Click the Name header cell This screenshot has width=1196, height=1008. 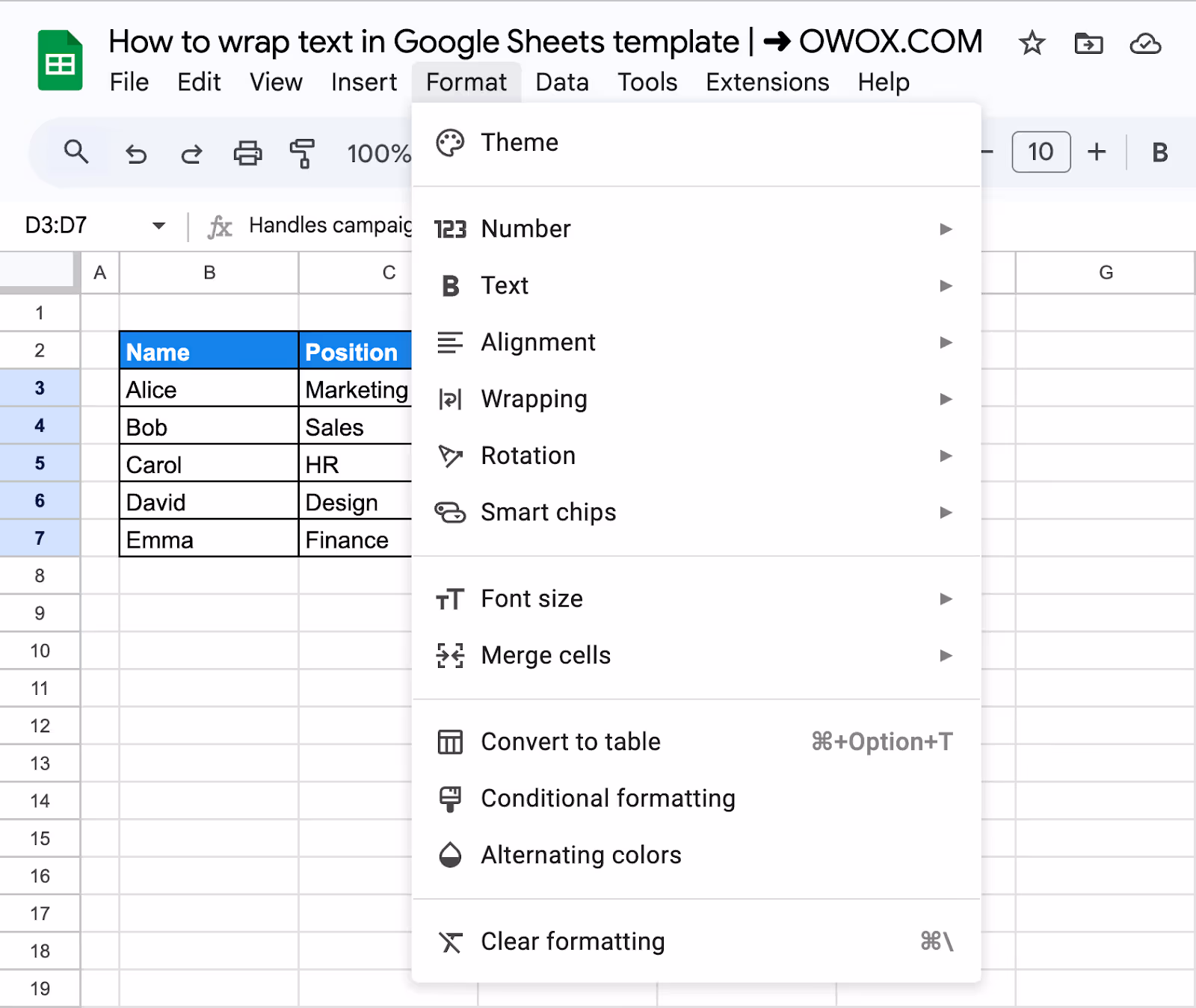209,350
